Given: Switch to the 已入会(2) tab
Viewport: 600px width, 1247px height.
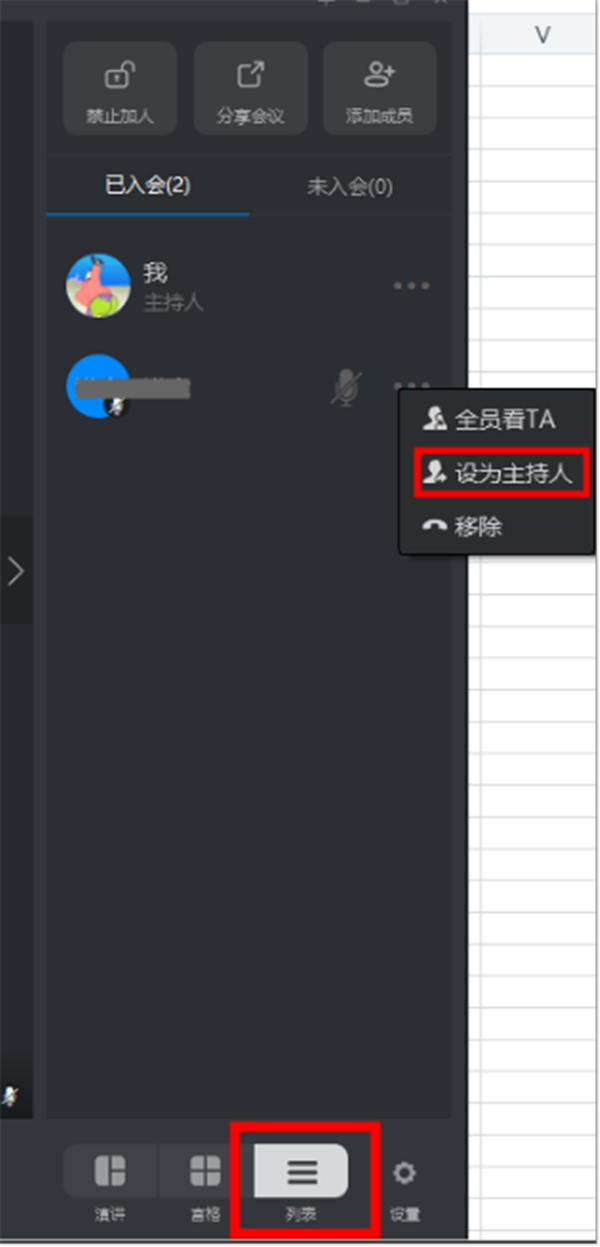Looking at the screenshot, I should 148,186.
